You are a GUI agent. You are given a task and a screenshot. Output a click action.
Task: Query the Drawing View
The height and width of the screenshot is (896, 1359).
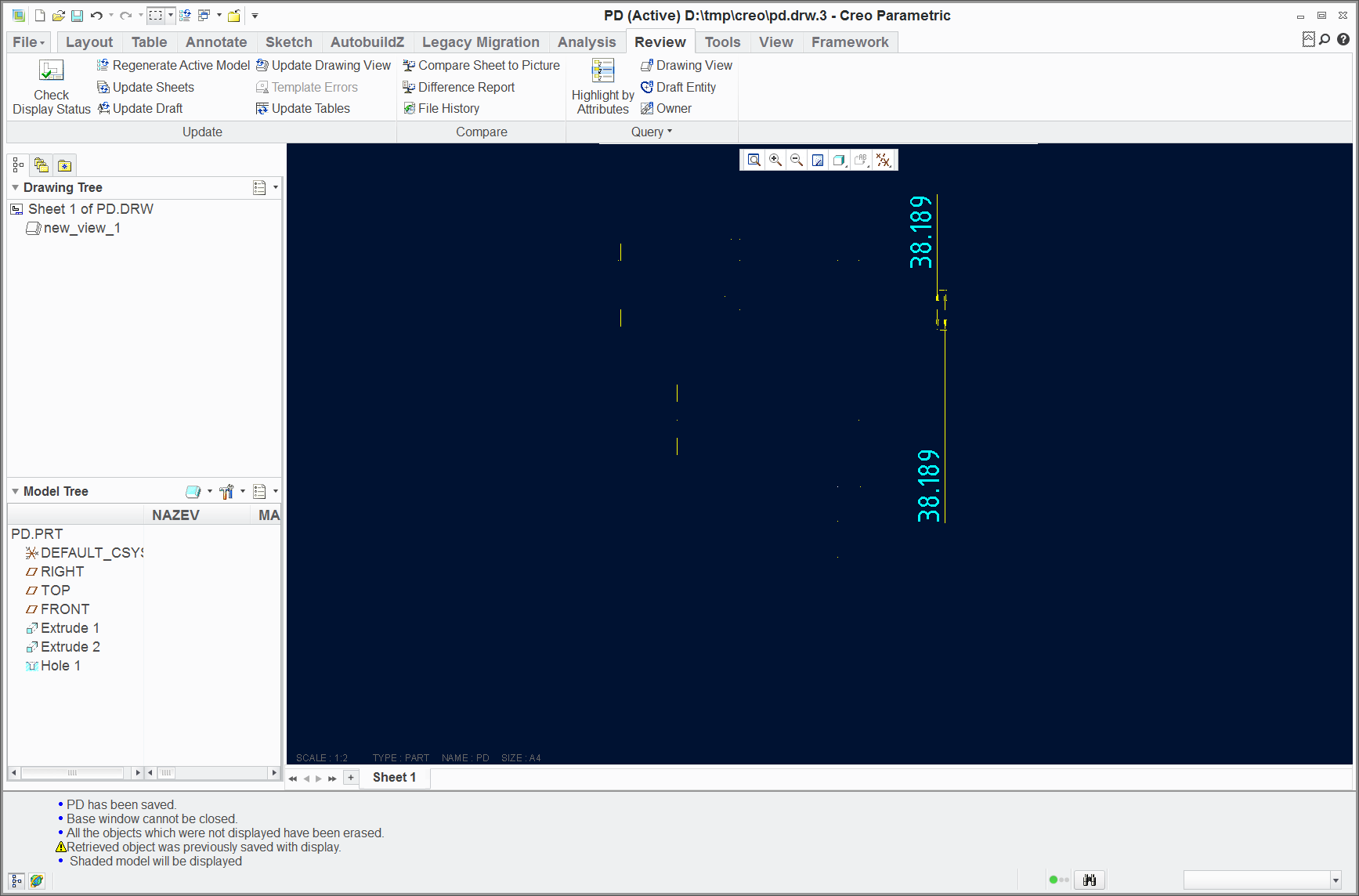click(x=686, y=65)
